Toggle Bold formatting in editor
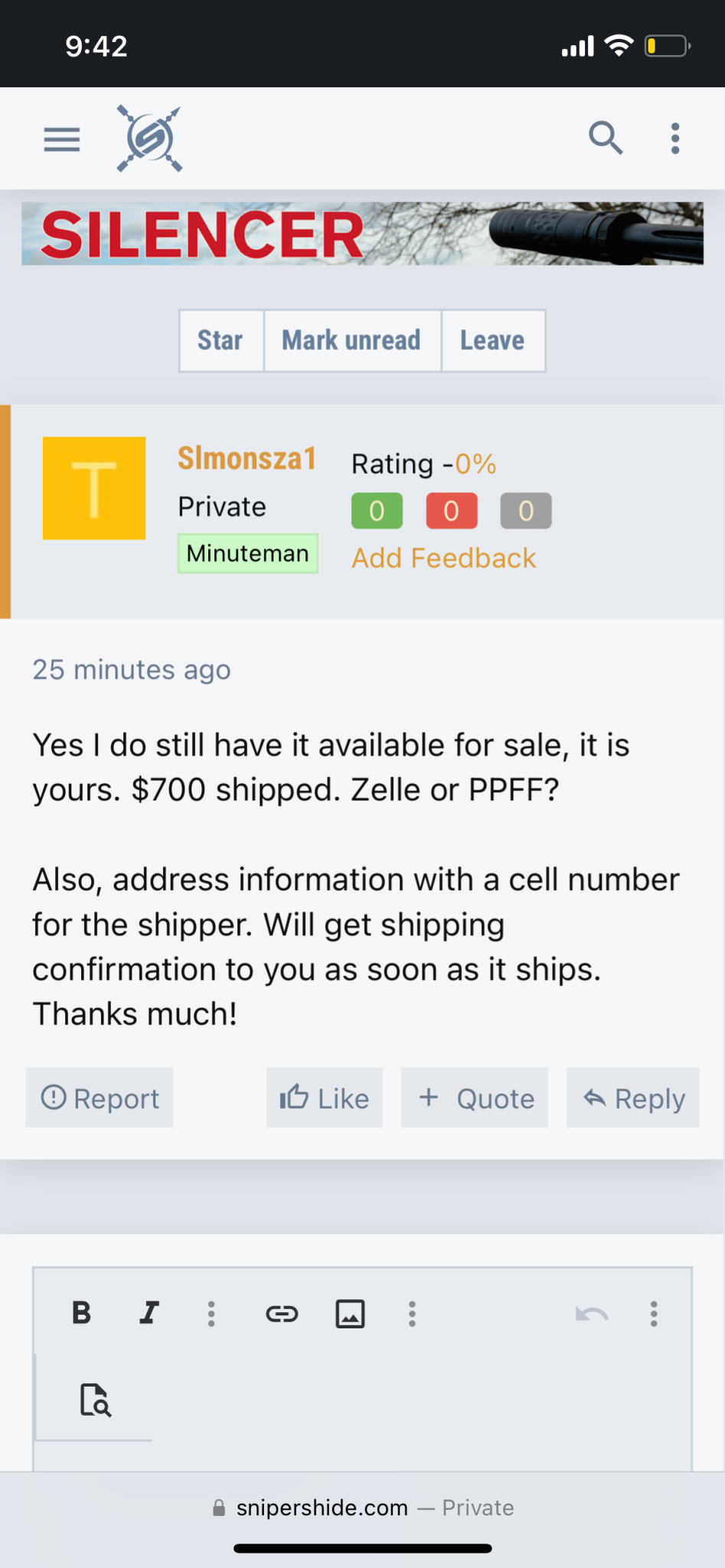The width and height of the screenshot is (725, 1568). pyautogui.click(x=81, y=1313)
